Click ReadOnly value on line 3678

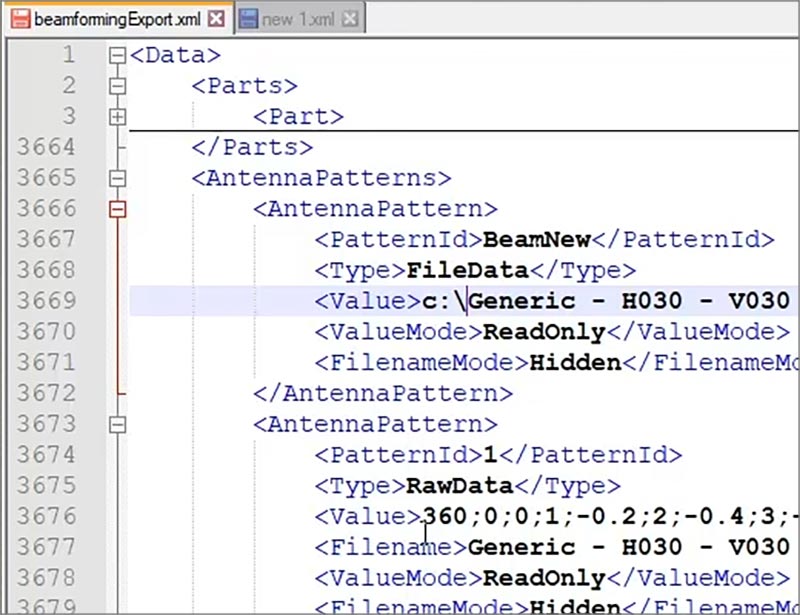coord(544,578)
